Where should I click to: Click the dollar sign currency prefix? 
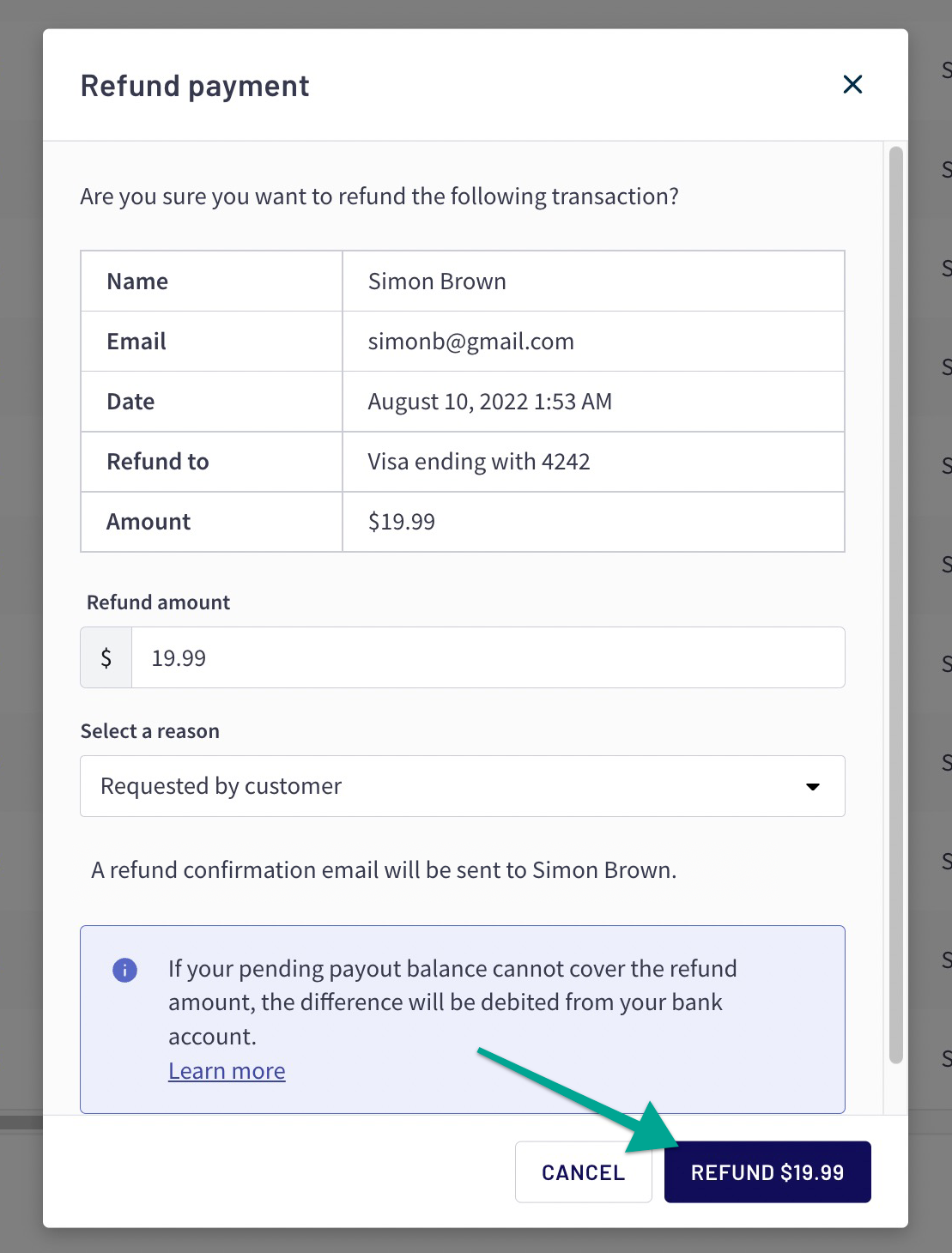(106, 657)
